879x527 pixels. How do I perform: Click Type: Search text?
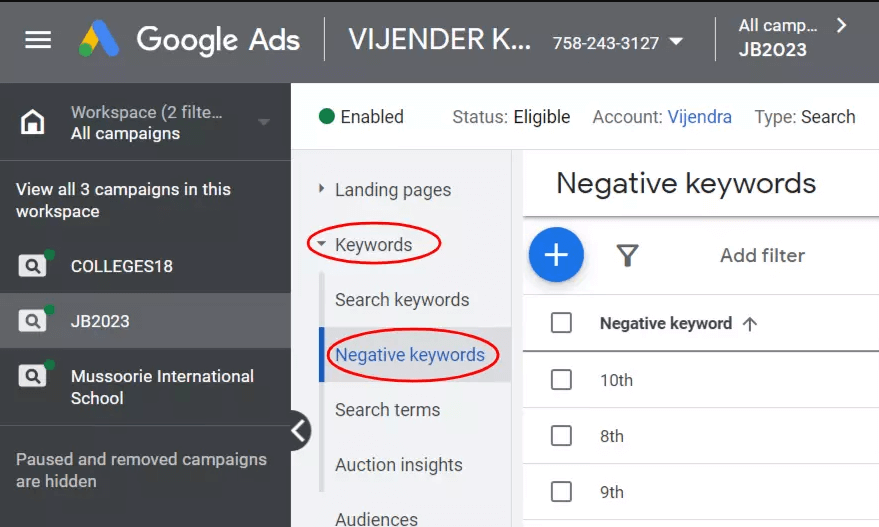(804, 117)
